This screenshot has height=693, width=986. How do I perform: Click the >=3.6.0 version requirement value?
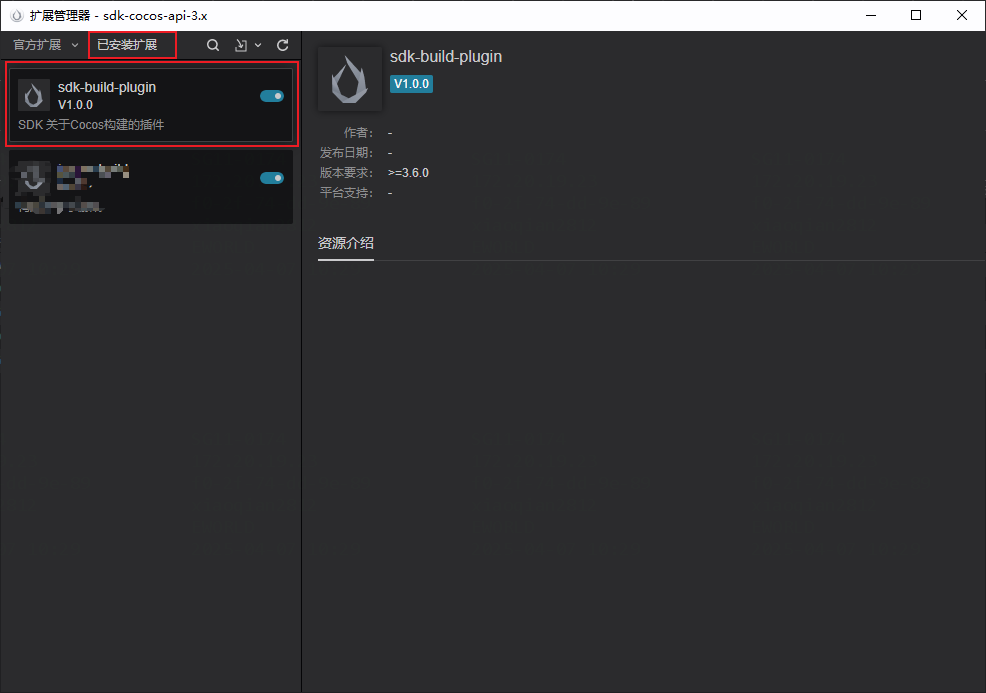pos(408,173)
